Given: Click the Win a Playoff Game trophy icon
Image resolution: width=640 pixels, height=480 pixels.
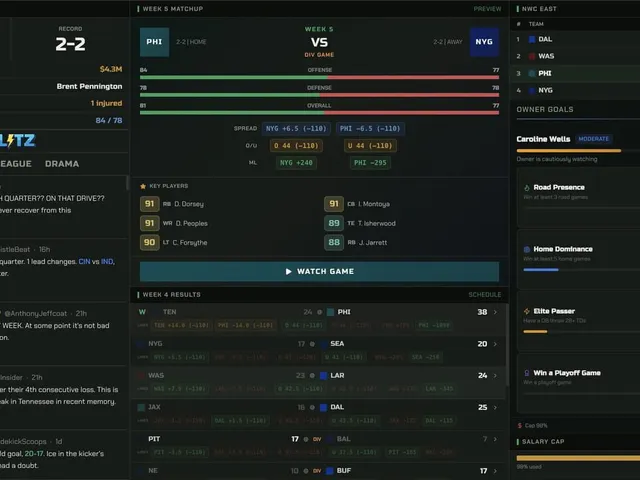Looking at the screenshot, I should coord(527,373).
